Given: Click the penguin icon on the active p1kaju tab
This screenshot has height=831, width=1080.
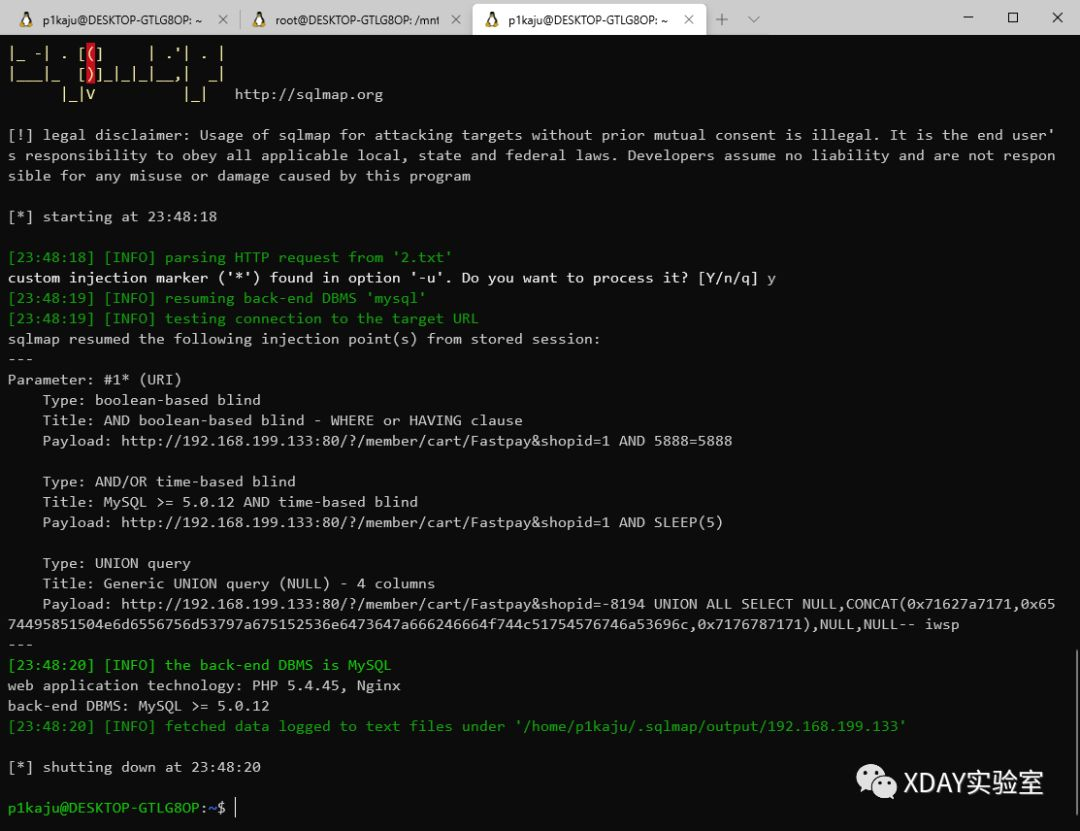Looking at the screenshot, I should [492, 19].
